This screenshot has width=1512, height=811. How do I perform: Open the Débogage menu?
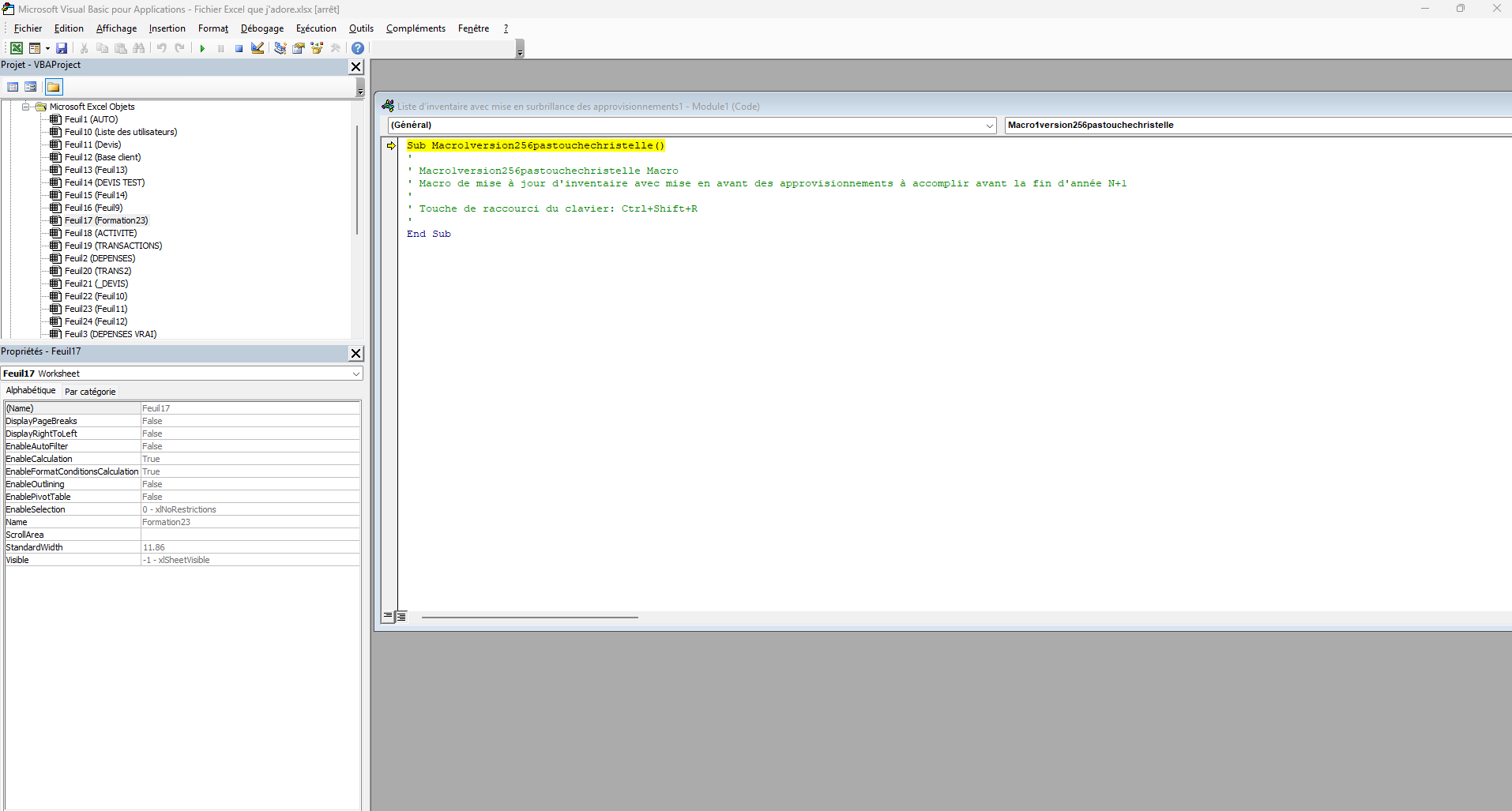coord(261,28)
